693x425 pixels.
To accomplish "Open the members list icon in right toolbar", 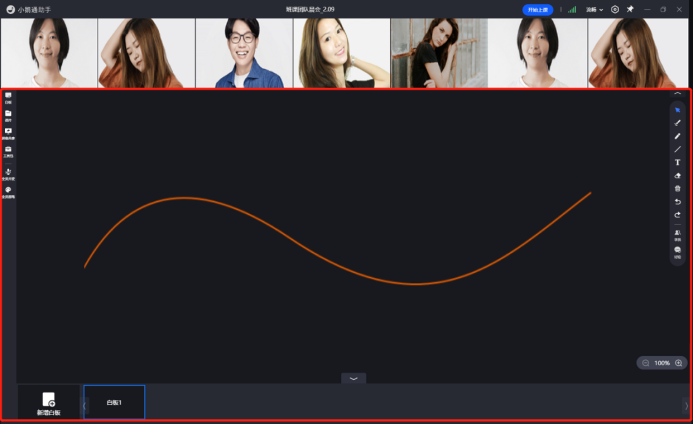I will click(678, 235).
